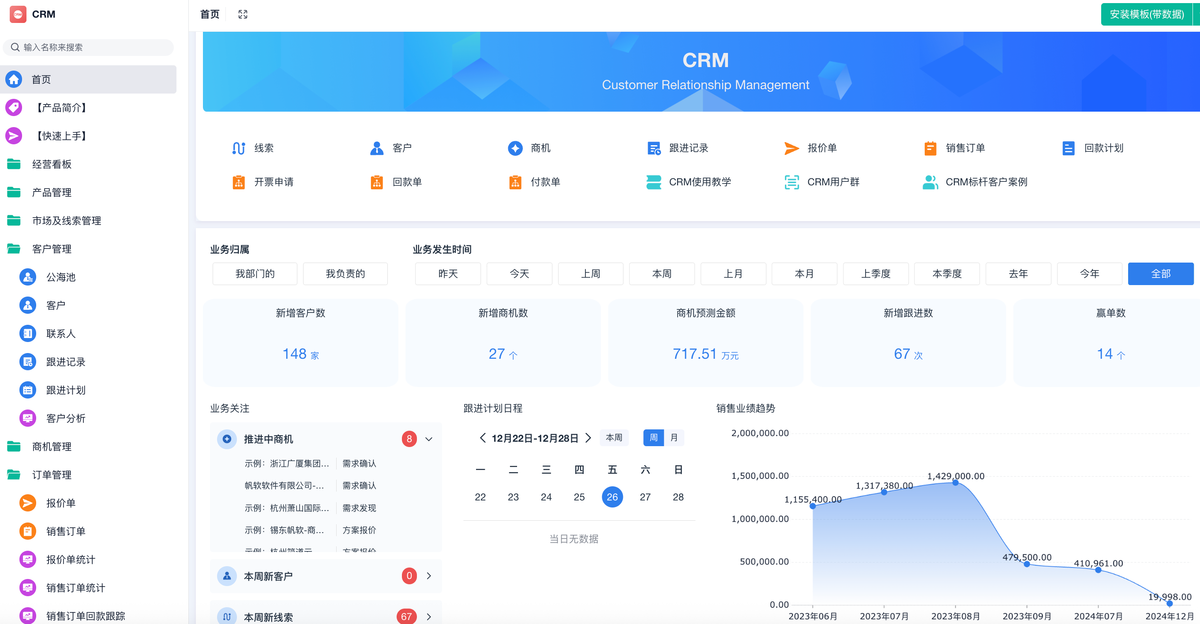Click 479,500.00 data point on chart

click(x=1027, y=564)
